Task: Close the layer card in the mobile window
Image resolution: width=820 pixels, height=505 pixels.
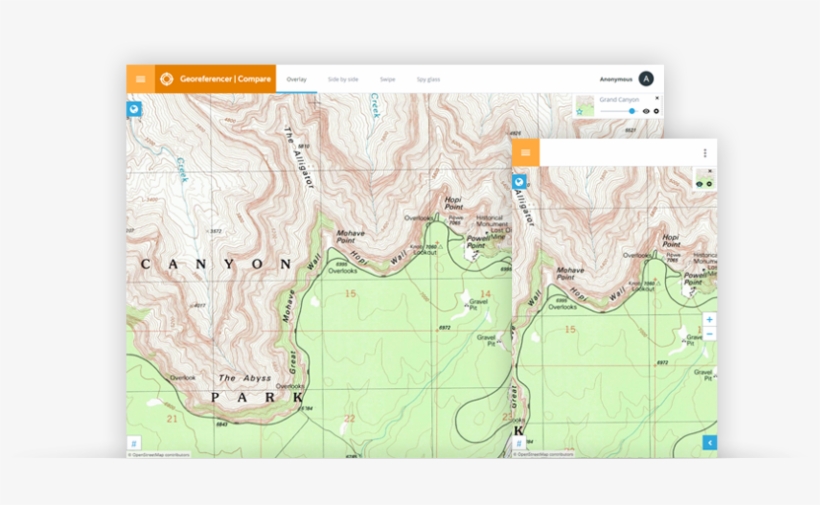Action: (x=710, y=171)
